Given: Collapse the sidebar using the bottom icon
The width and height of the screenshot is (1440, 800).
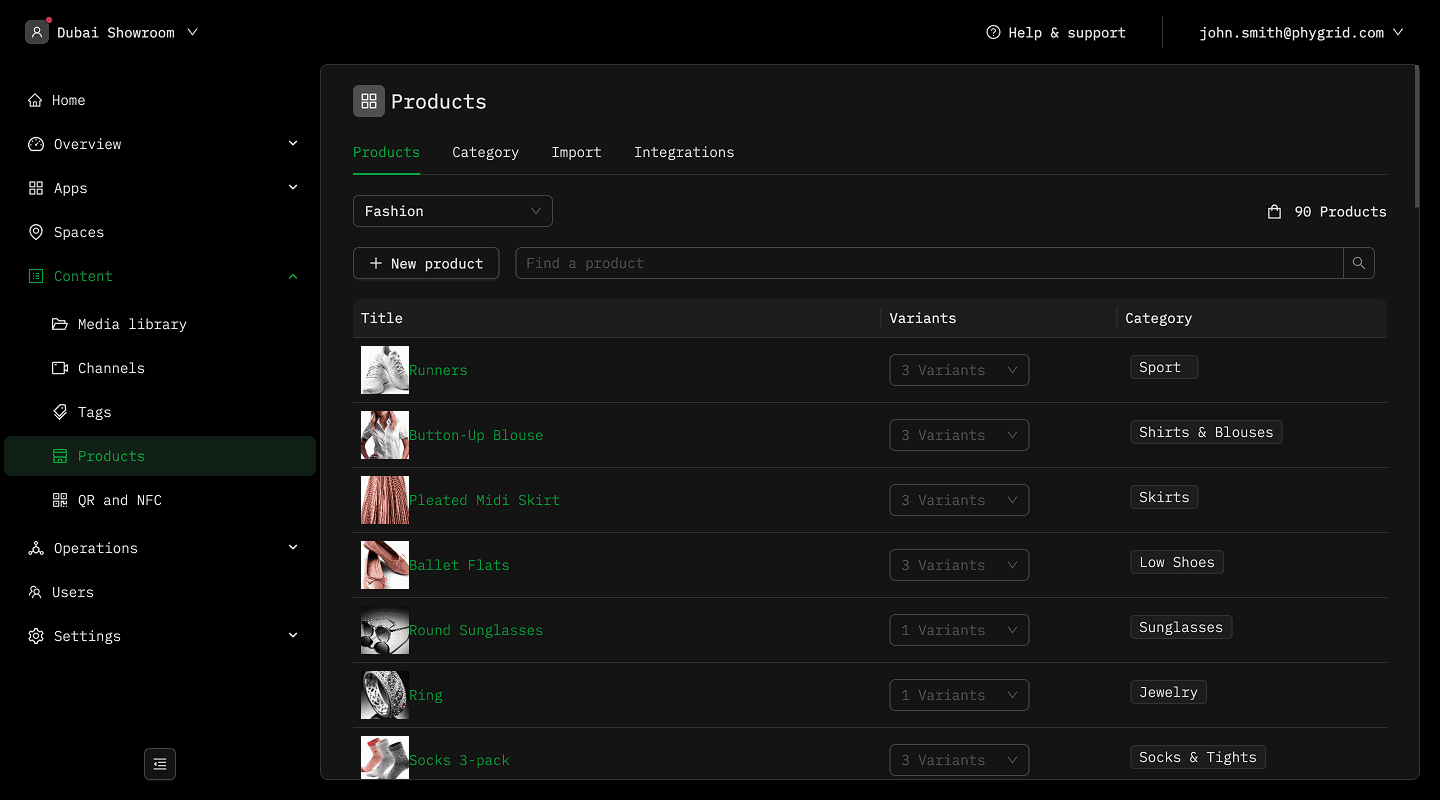Looking at the screenshot, I should (160, 764).
